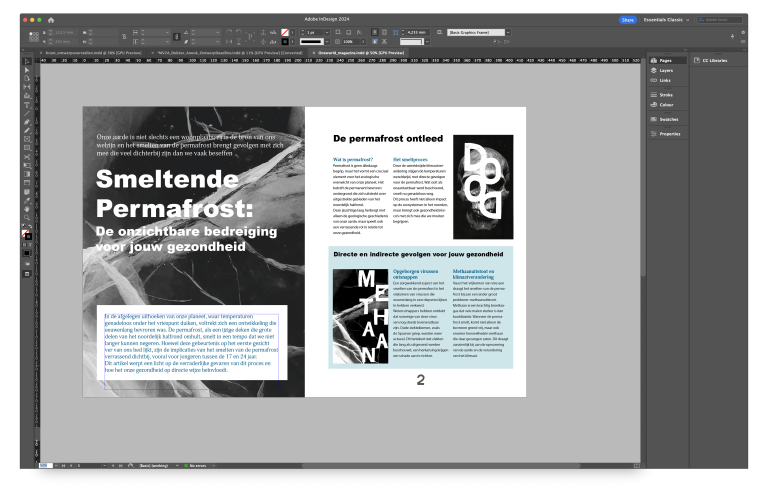Select the Selection tool arrow
The image size is (768, 495).
click(x=27, y=62)
